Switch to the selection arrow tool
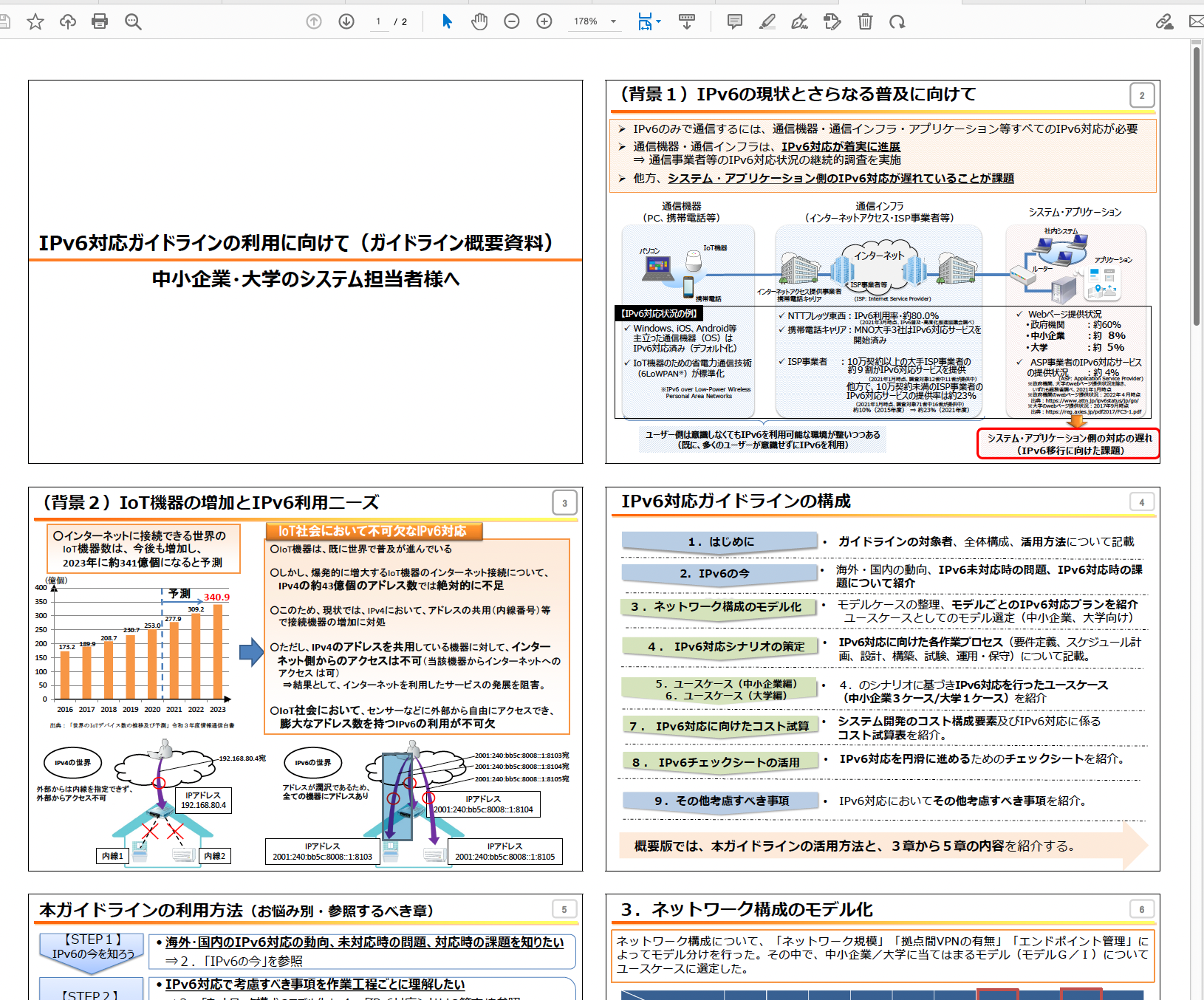The width and height of the screenshot is (1204, 1000). pyautogui.click(x=447, y=21)
